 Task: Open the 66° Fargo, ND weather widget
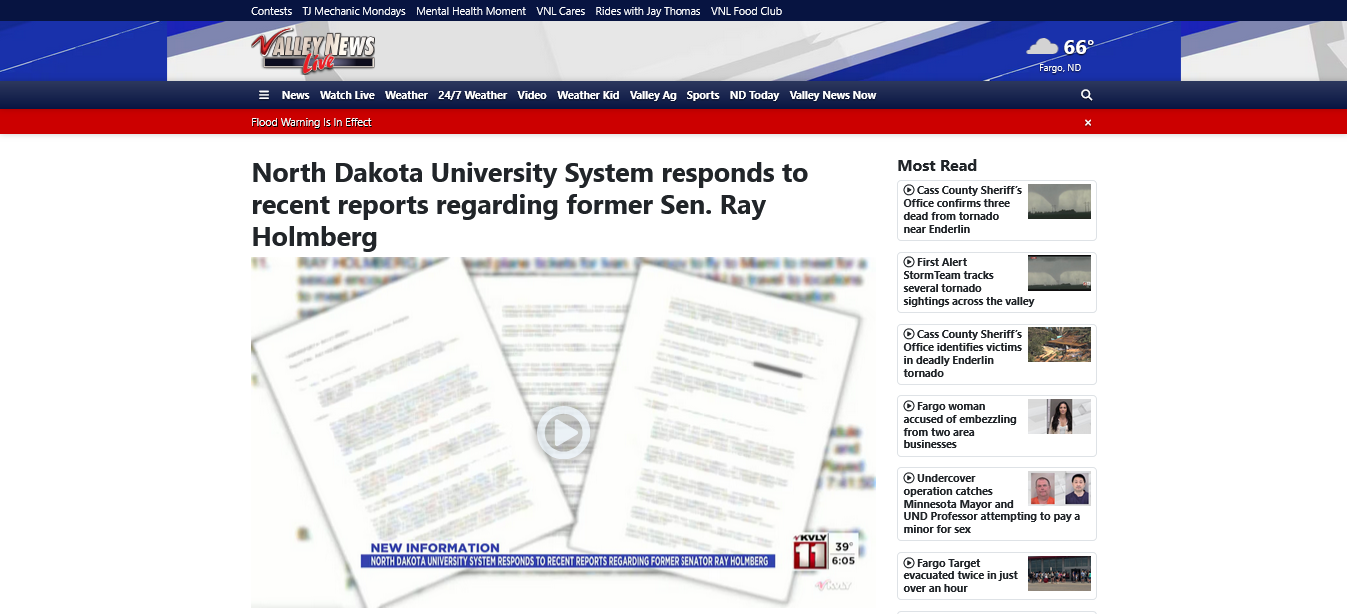point(1060,53)
